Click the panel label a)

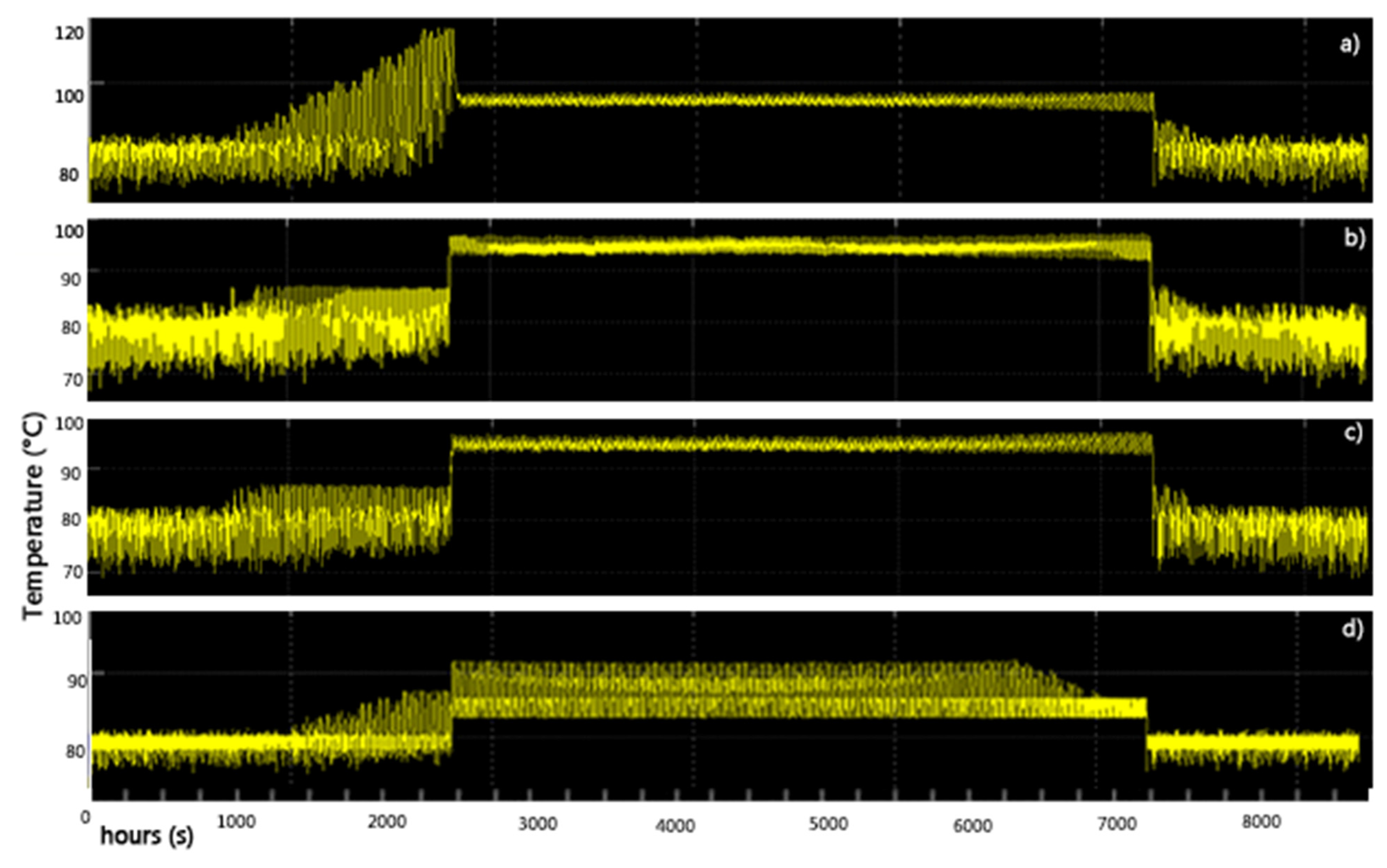[x=1349, y=45]
